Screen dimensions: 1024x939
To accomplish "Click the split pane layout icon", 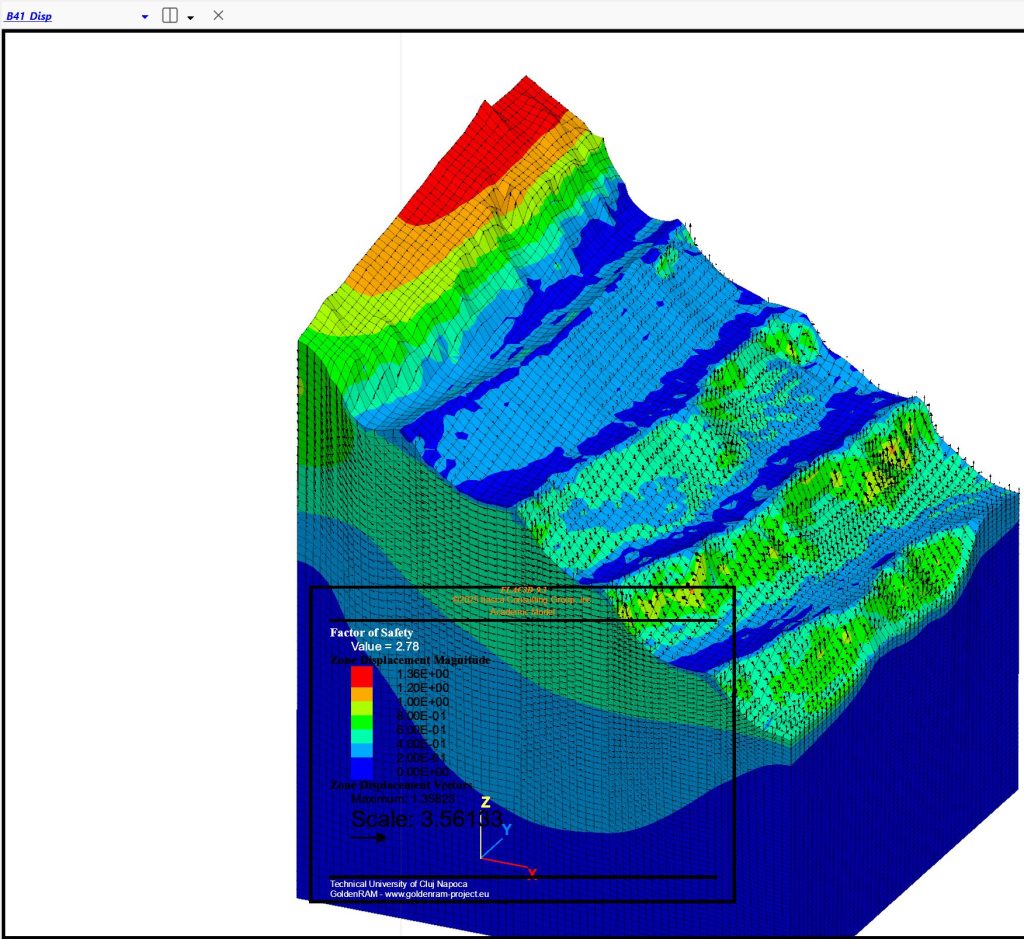I will click(170, 16).
